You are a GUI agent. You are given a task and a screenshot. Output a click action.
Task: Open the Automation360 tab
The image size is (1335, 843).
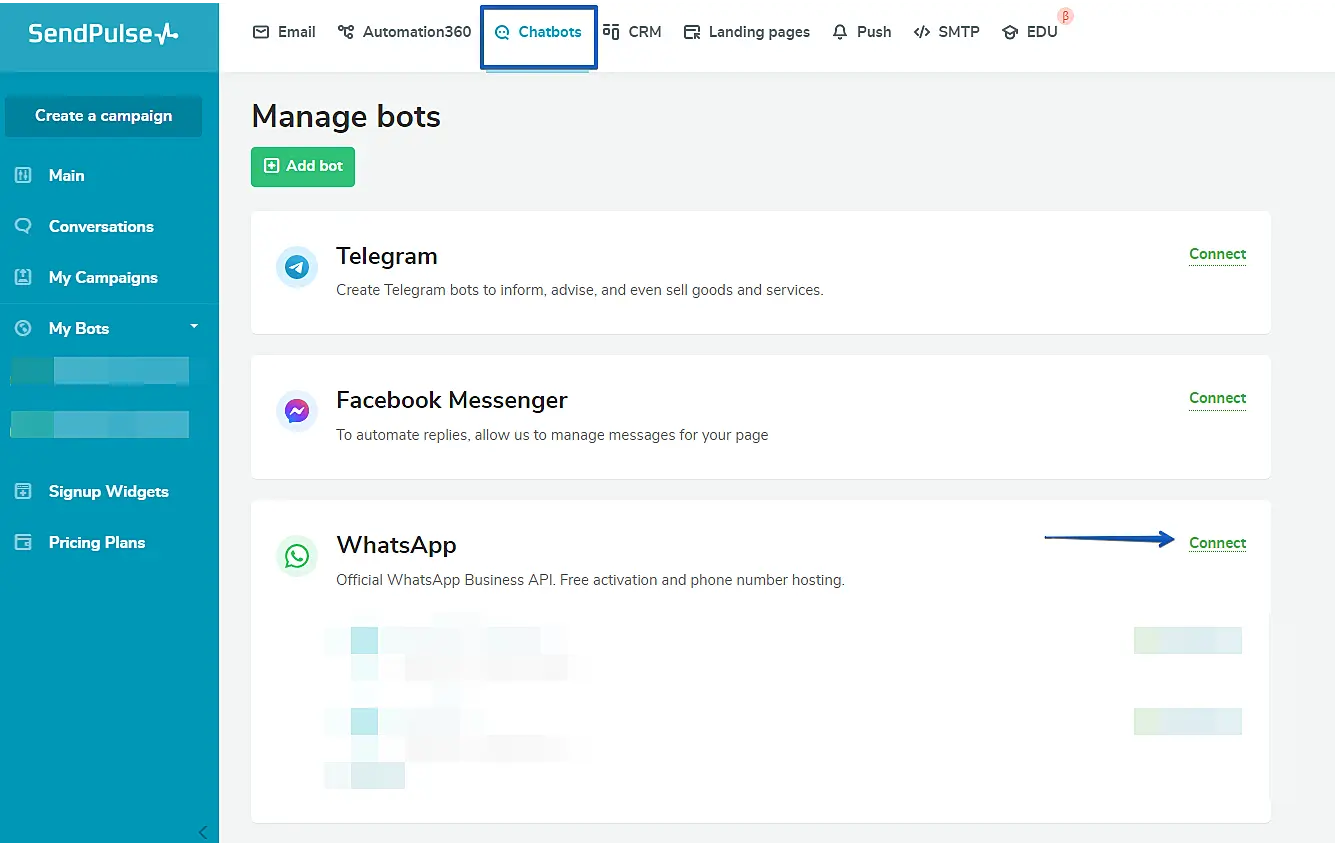point(404,32)
